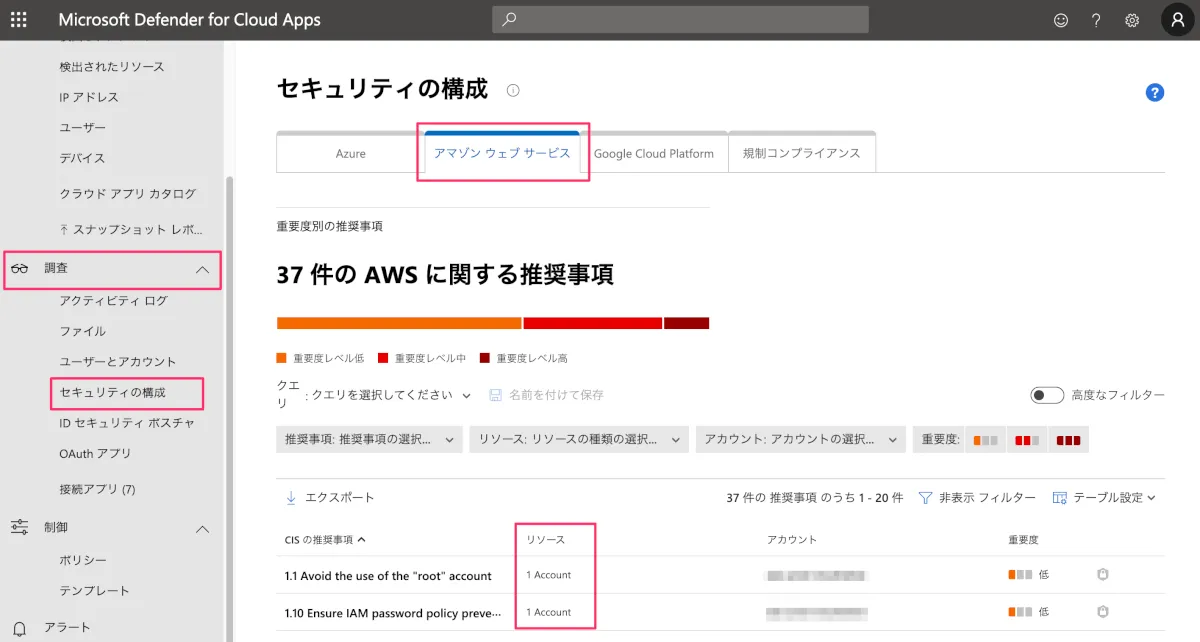Open ユーザー in the sidebar

point(82,128)
